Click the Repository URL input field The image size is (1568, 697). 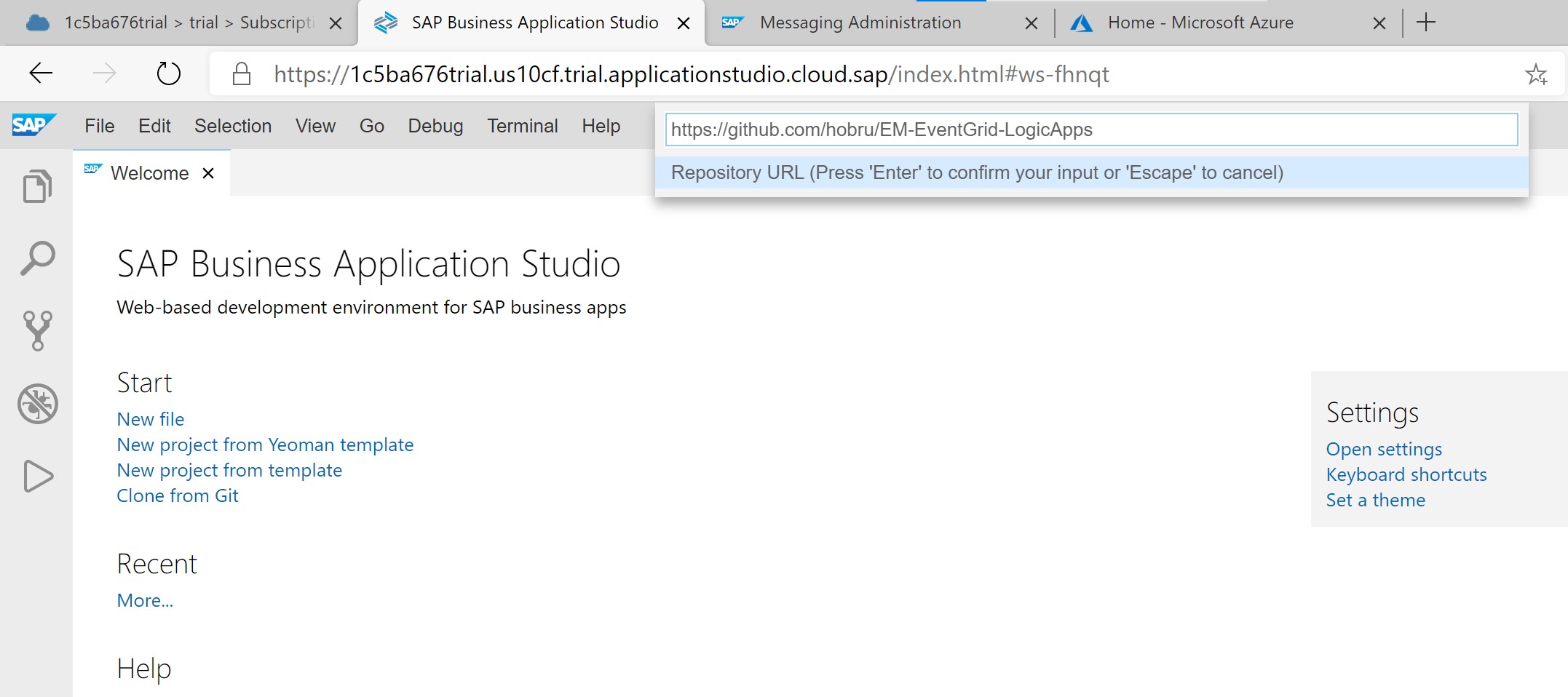point(1091,130)
